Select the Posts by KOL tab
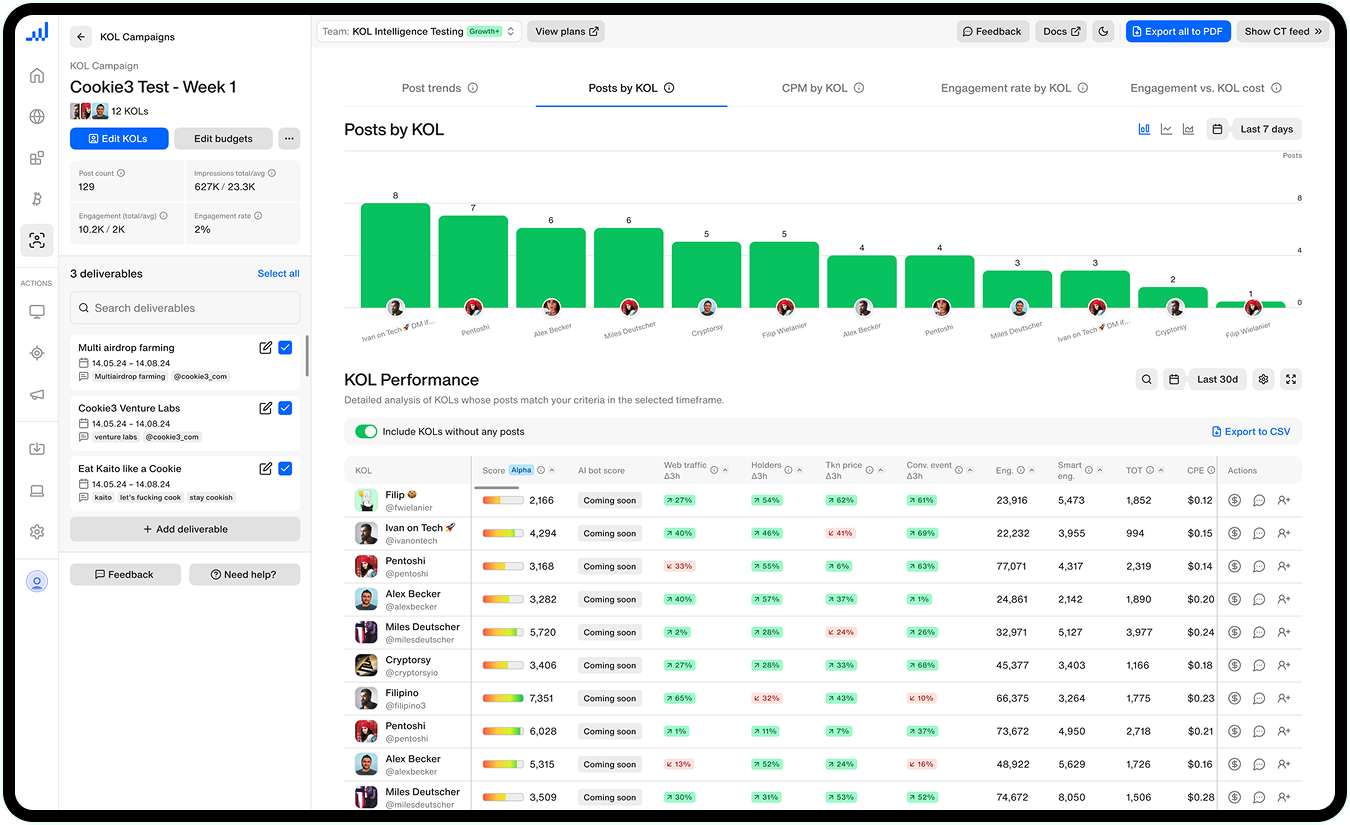This screenshot has height=825, width=1350. (x=631, y=88)
